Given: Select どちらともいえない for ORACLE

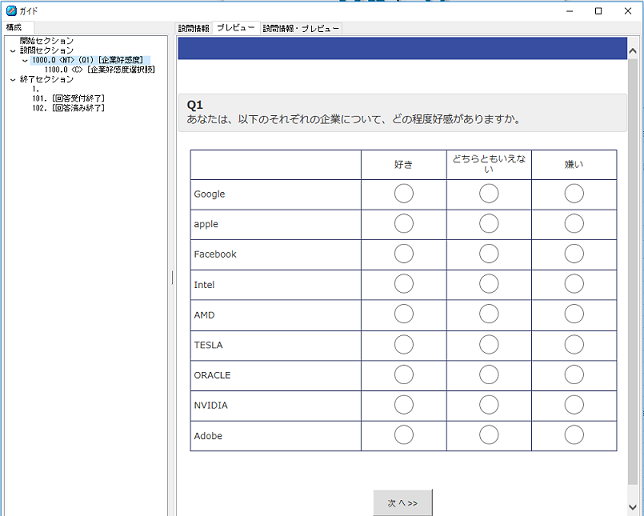Looking at the screenshot, I should (489, 375).
